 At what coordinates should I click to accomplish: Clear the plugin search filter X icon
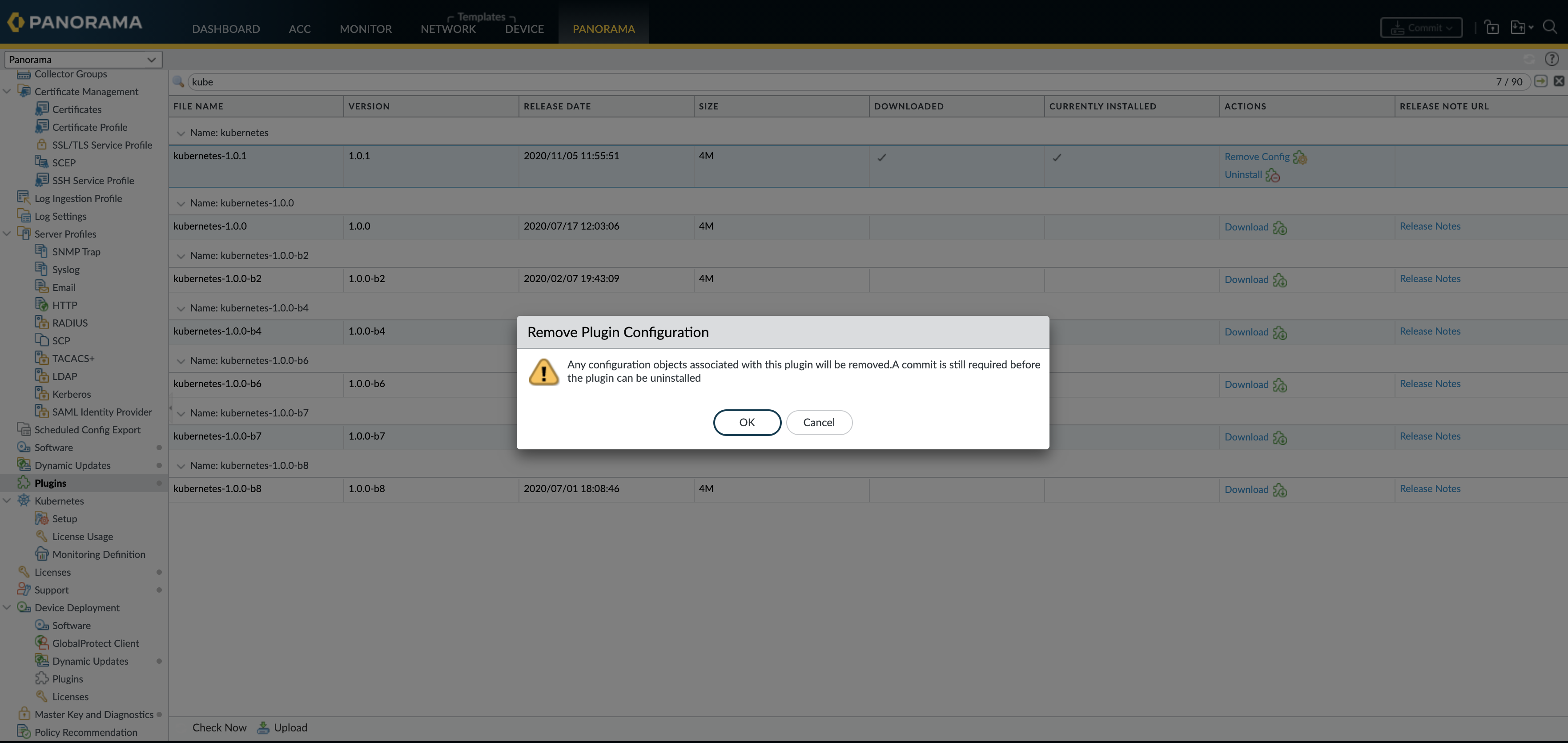[x=1558, y=81]
